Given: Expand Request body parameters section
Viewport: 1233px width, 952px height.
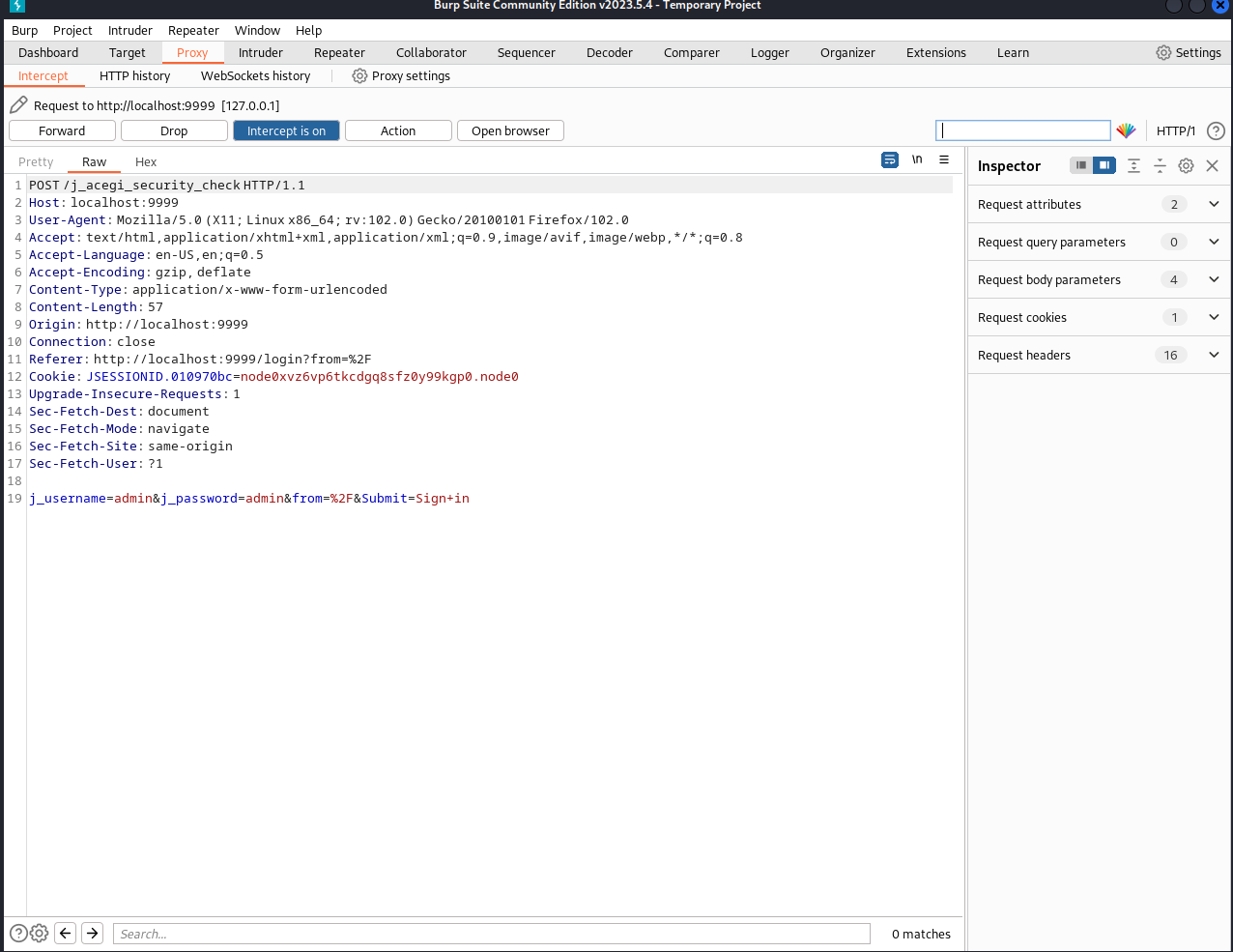Looking at the screenshot, I should [x=1214, y=279].
